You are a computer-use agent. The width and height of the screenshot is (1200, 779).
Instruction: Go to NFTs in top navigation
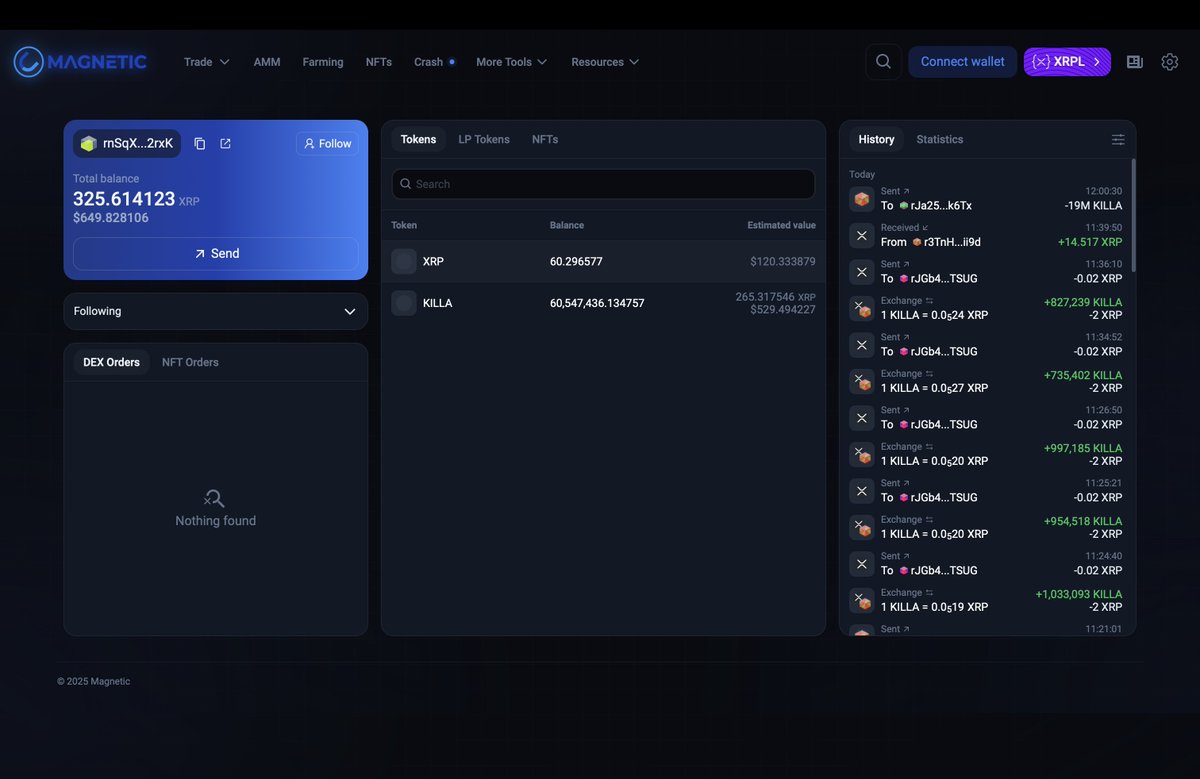tap(379, 62)
